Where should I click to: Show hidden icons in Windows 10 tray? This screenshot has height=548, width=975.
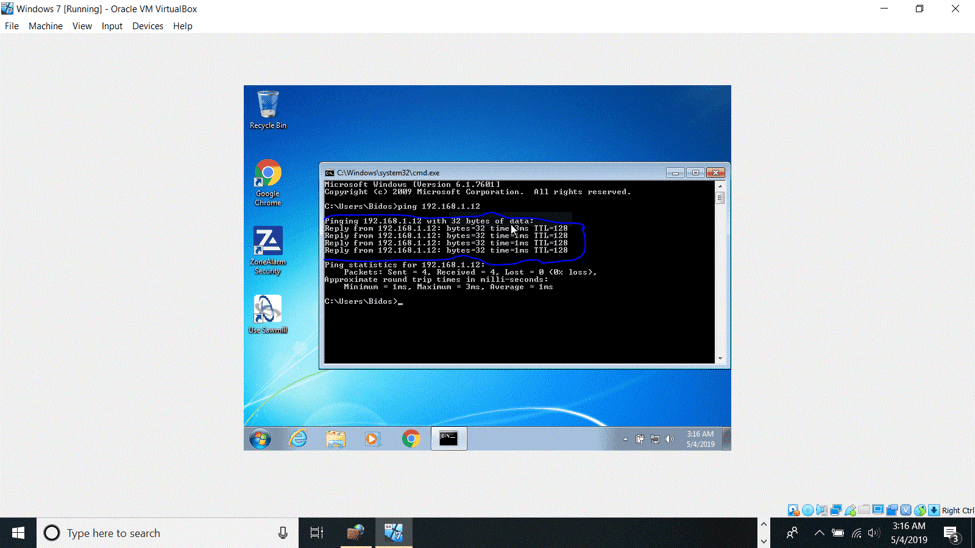[x=819, y=533]
